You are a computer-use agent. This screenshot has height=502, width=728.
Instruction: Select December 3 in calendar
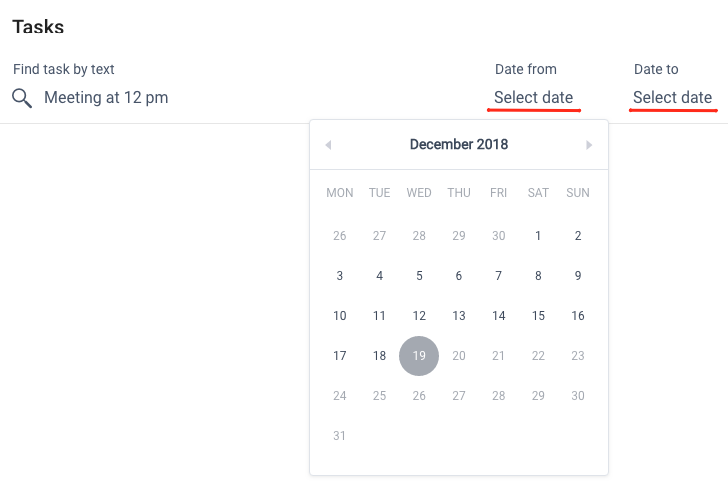tap(339, 276)
